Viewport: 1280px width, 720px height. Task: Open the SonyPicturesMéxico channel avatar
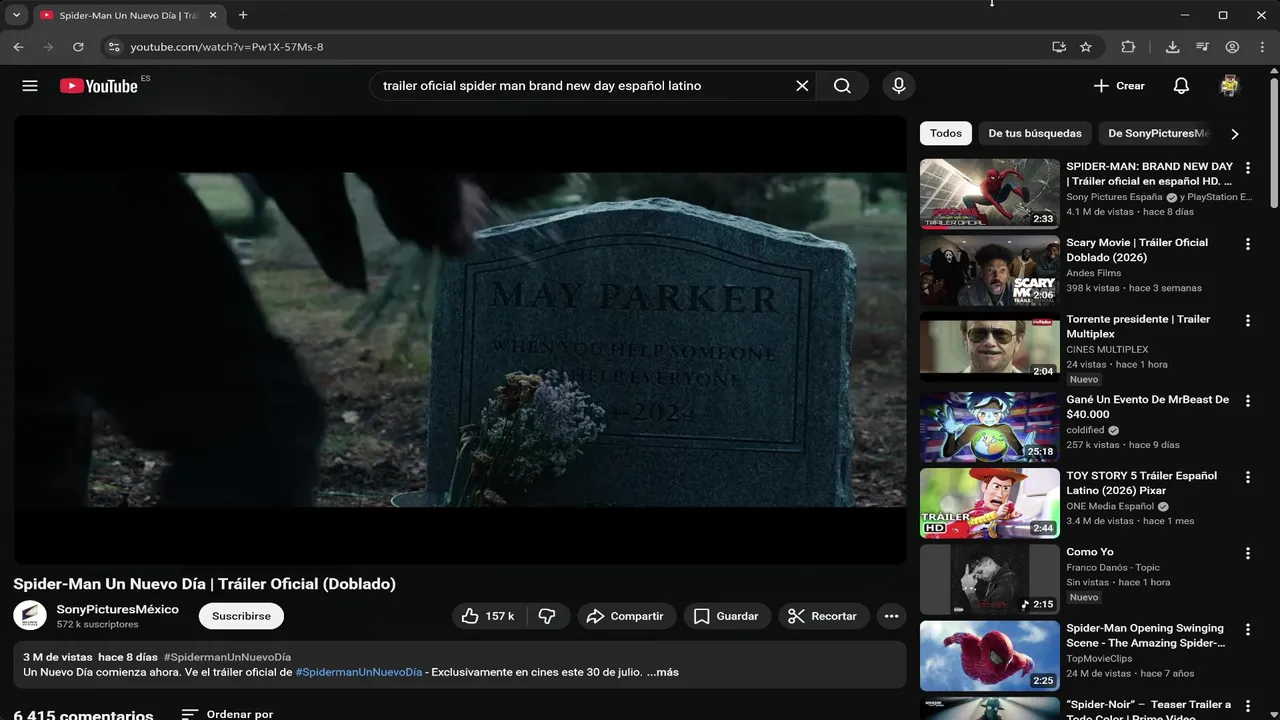pos(30,616)
